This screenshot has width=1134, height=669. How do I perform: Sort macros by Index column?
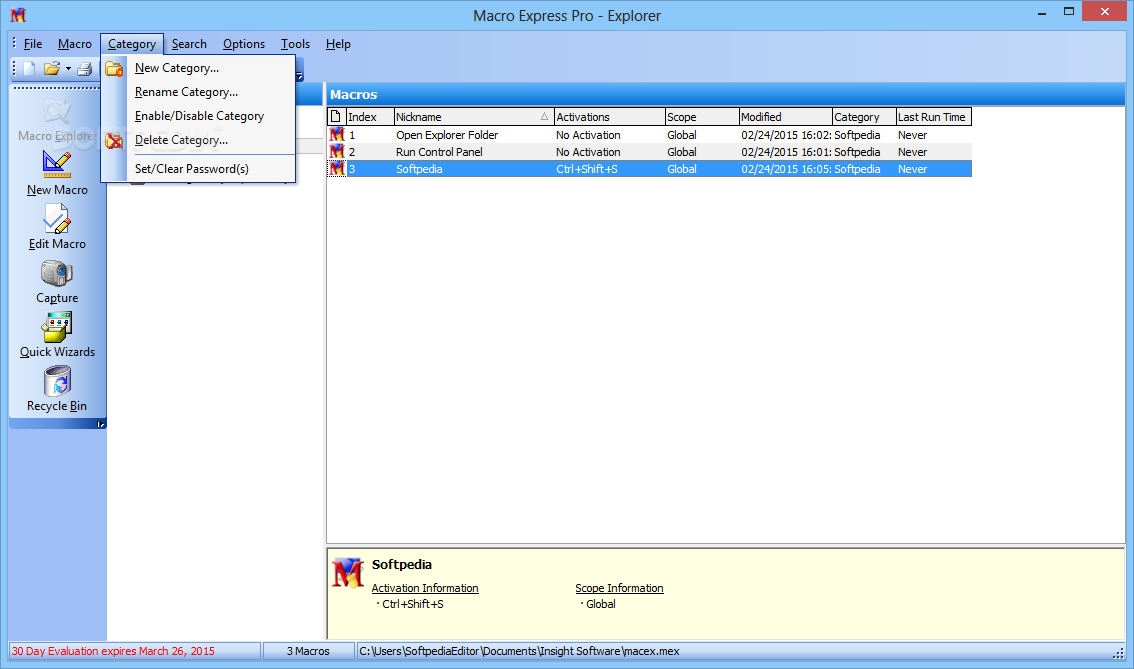tap(370, 116)
